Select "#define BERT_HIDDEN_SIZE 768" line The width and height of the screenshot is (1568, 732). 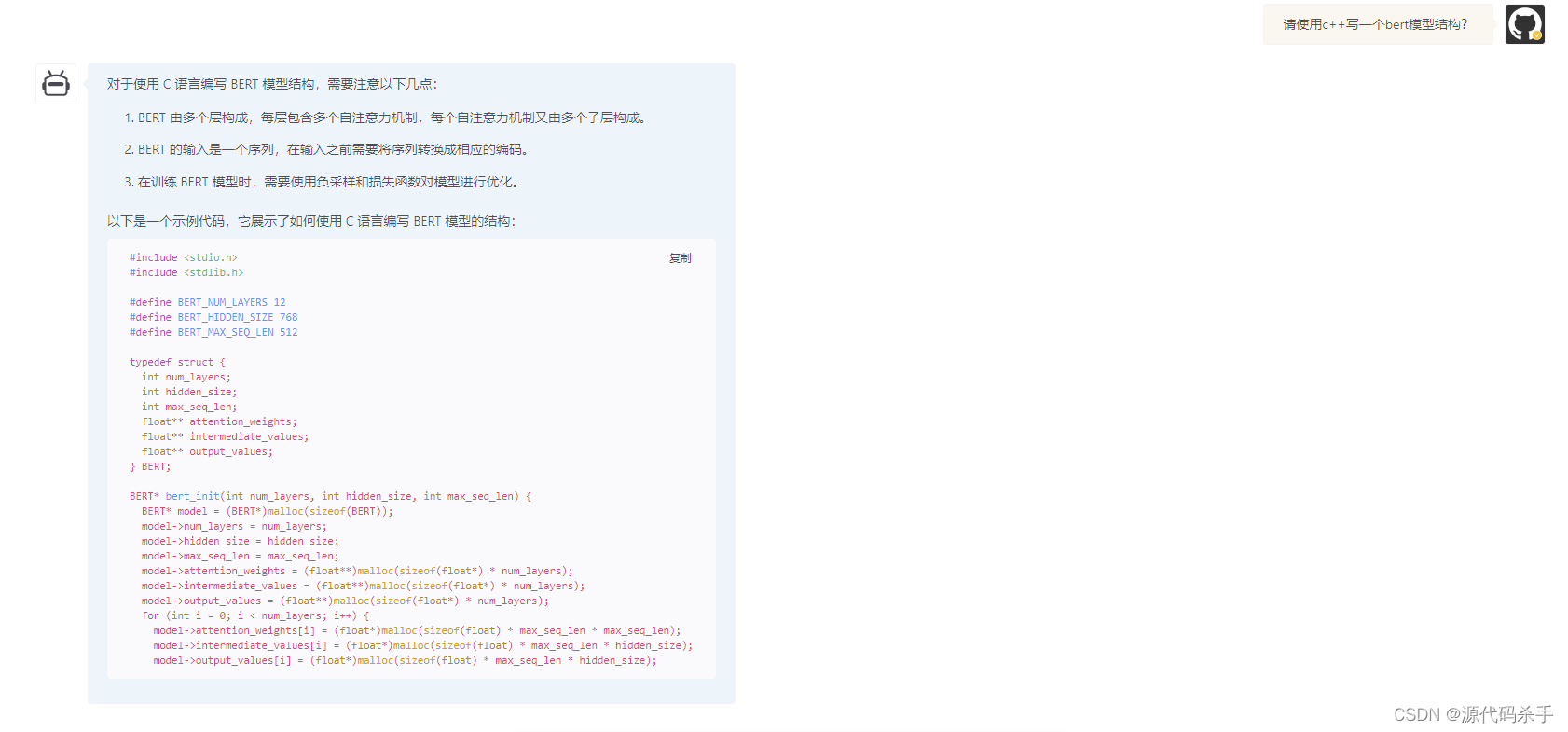click(213, 317)
